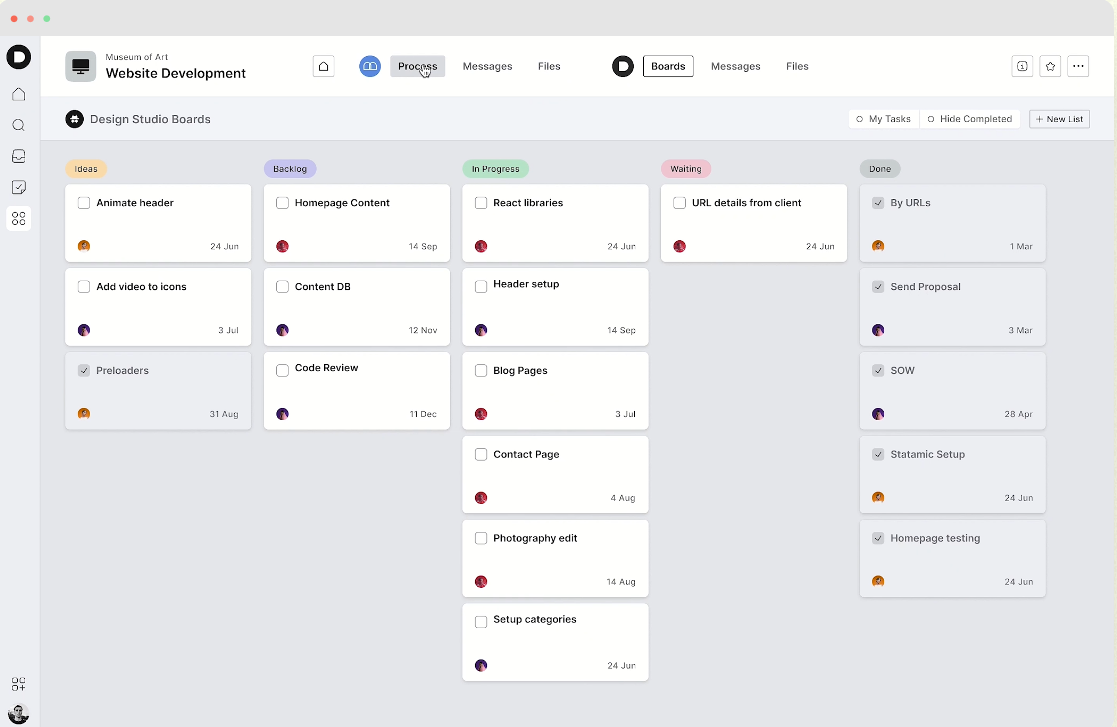Viewport: 1117px width, 727px height.
Task: Open the three-dot more options menu
Action: 1078,66
